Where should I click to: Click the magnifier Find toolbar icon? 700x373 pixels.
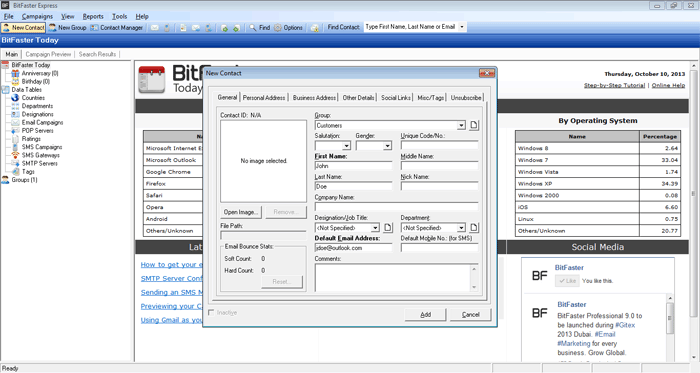click(x=253, y=28)
